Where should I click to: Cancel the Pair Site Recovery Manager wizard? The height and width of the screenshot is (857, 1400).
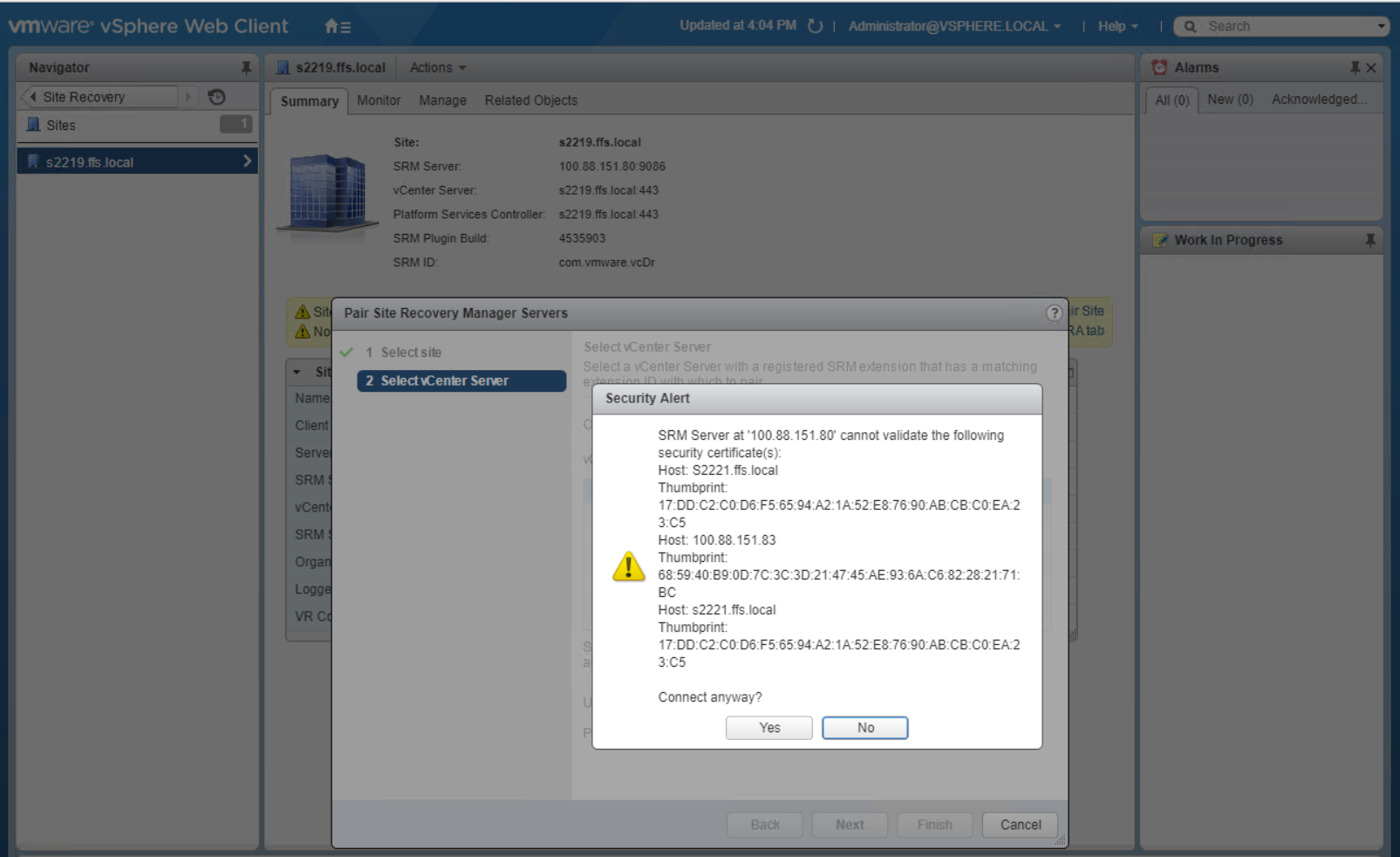[1019, 824]
